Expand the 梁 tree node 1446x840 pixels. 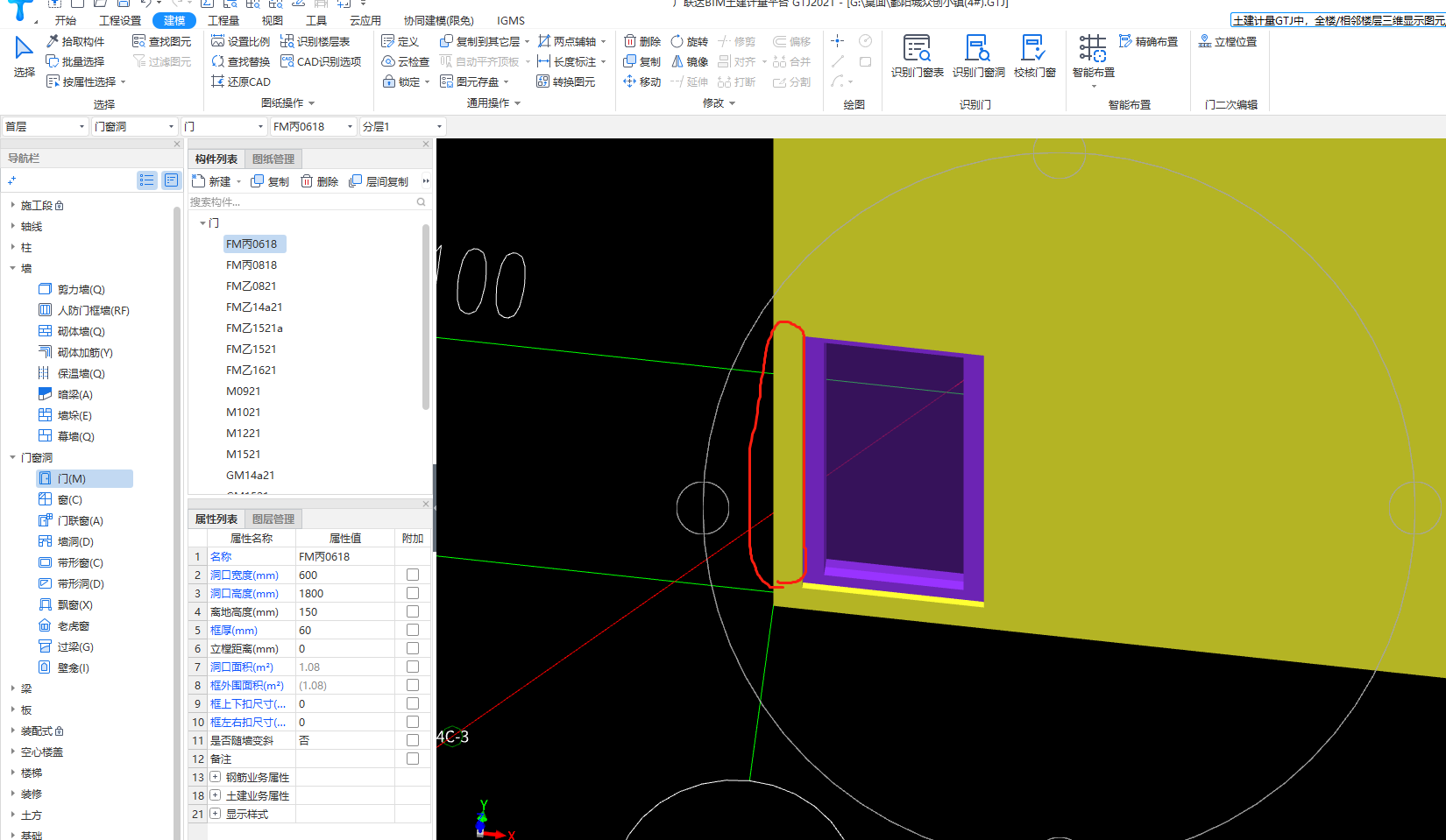point(12,688)
